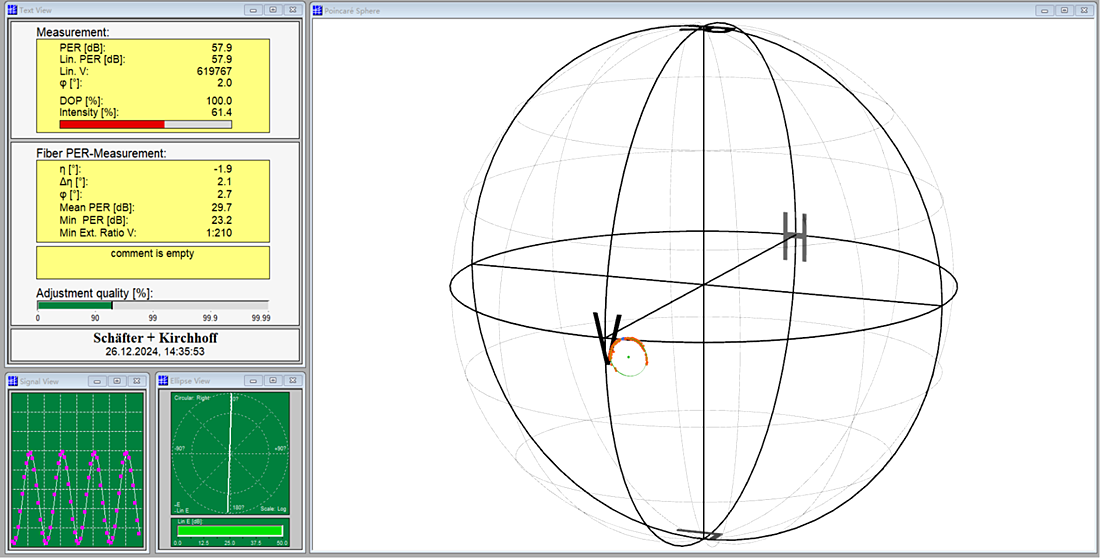The width and height of the screenshot is (1100, 558).
Task: Click the polarization ellipse polar plot
Action: [229, 453]
